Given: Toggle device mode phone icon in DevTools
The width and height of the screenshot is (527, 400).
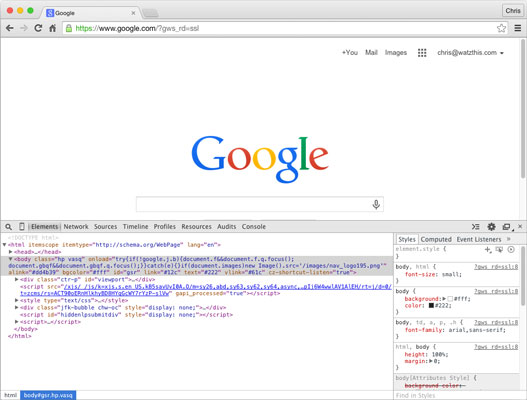Looking at the screenshot, I should [x=22, y=227].
